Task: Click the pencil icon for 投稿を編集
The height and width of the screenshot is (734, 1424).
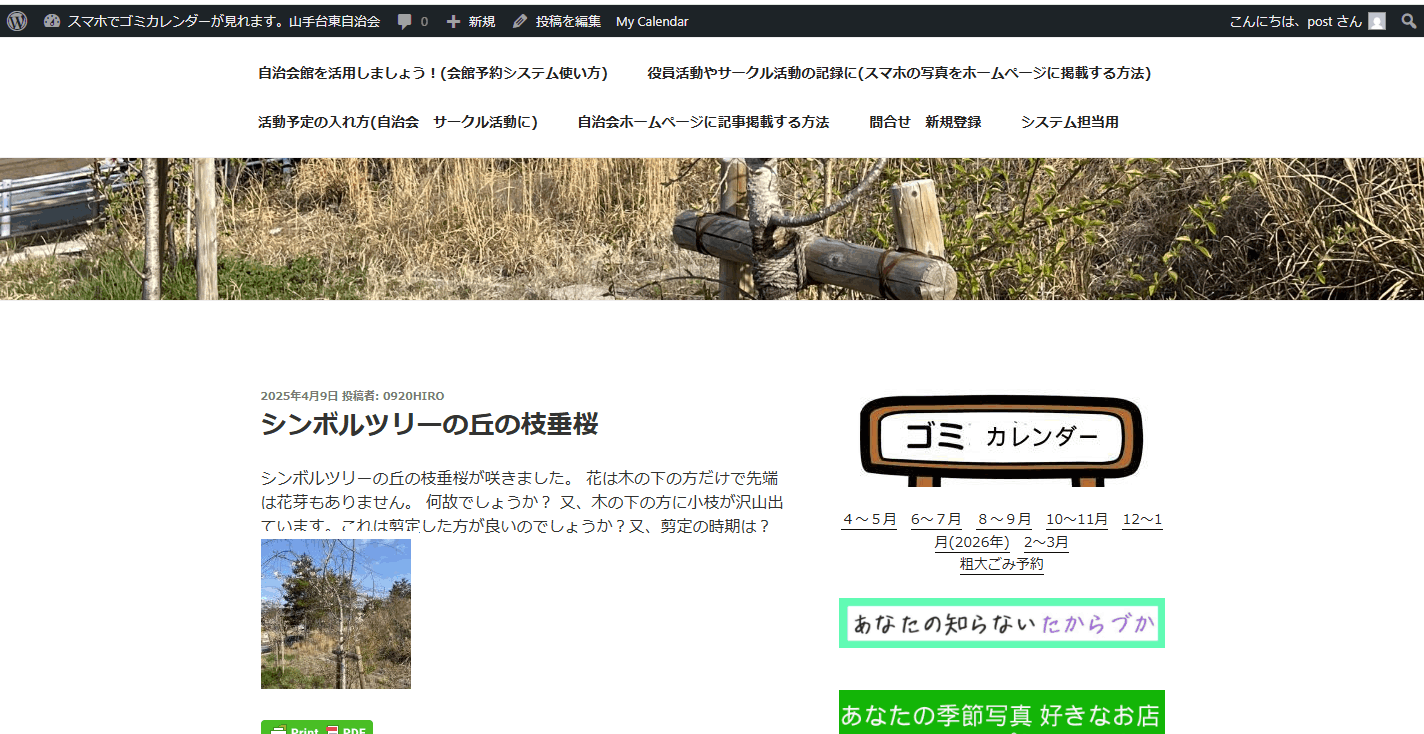Action: [519, 21]
